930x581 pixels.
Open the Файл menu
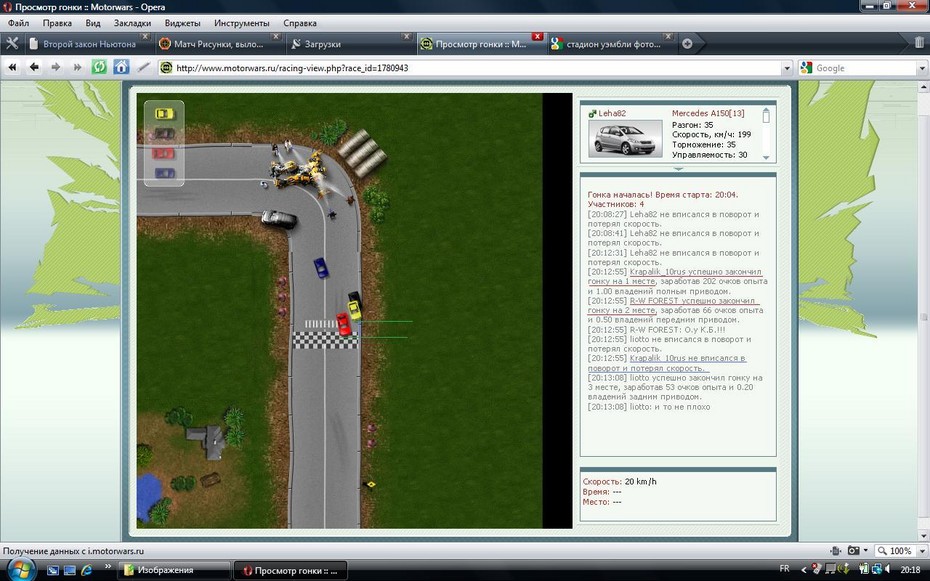pyautogui.click(x=18, y=23)
